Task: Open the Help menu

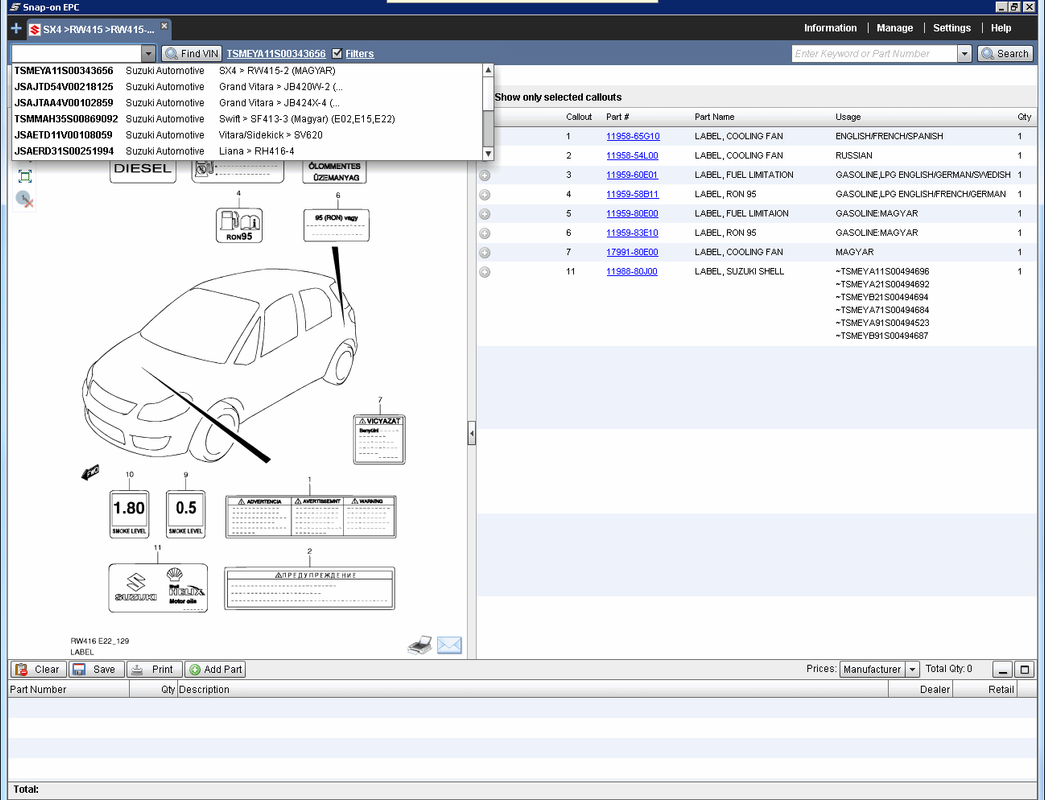Action: 1000,28
